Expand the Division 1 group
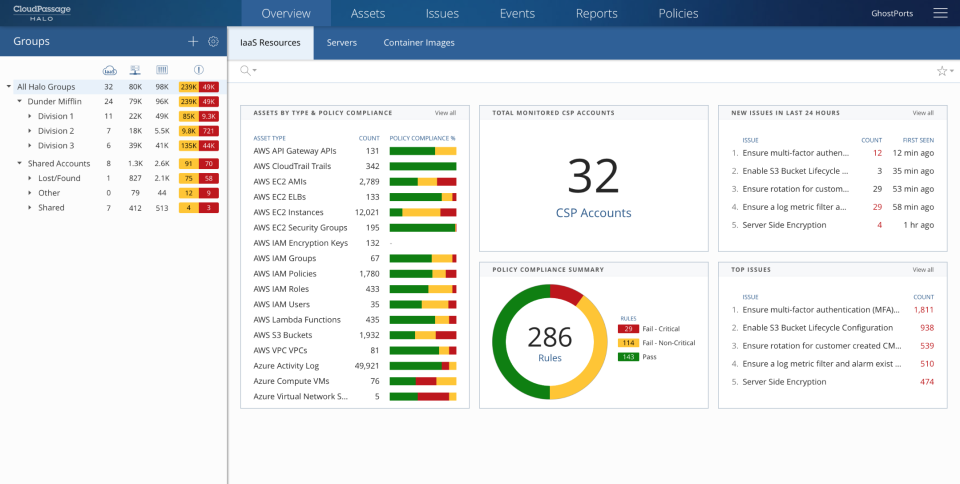The height and width of the screenshot is (484, 960). 30,116
